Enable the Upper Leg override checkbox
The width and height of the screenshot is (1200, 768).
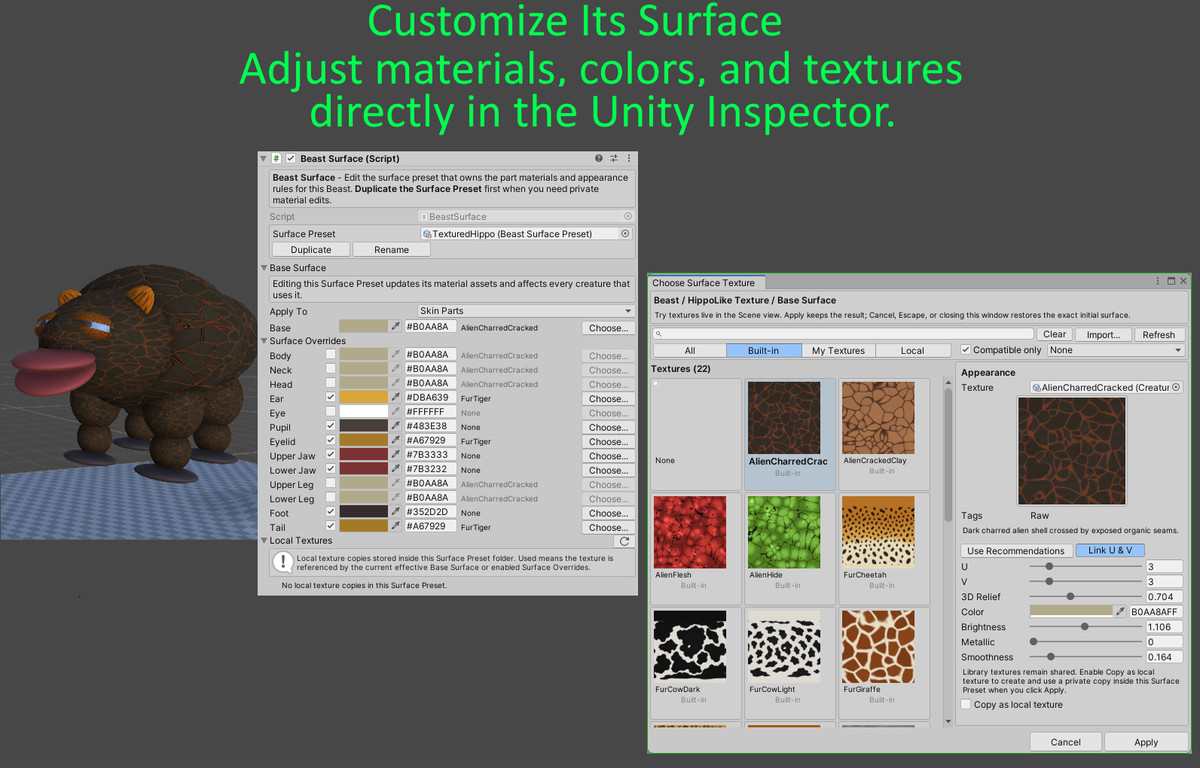coord(331,484)
